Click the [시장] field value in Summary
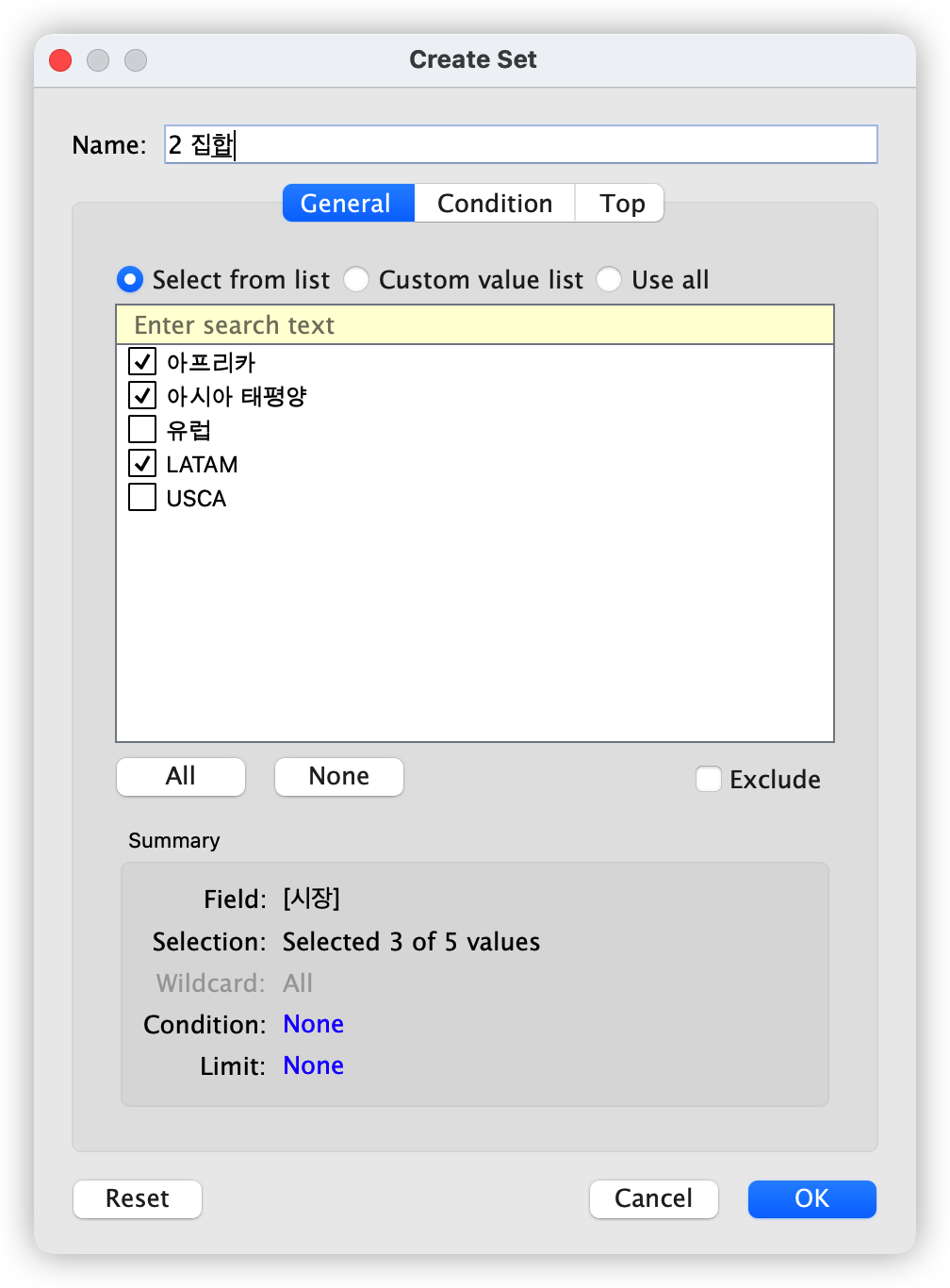 click(311, 899)
